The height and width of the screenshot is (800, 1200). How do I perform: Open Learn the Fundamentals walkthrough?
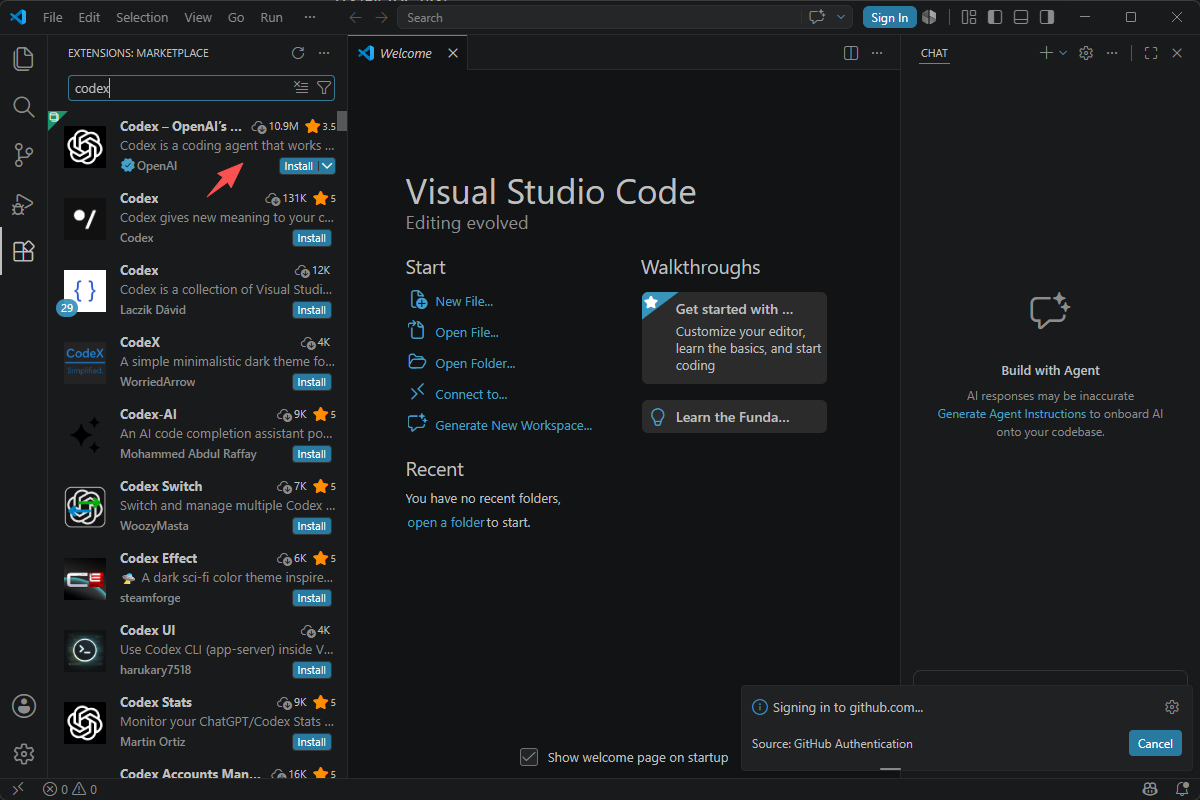click(734, 417)
